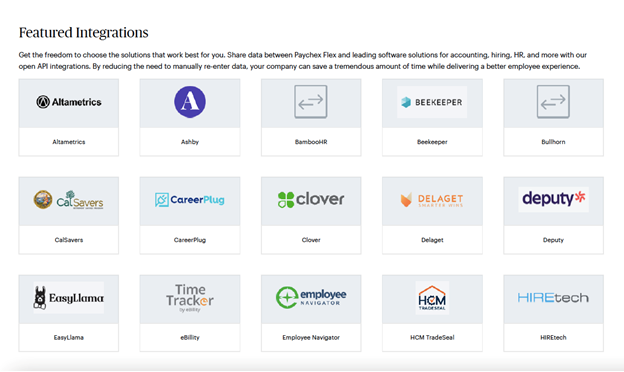Open the BambooHR integration label
The height and width of the screenshot is (372, 624).
[x=311, y=142]
